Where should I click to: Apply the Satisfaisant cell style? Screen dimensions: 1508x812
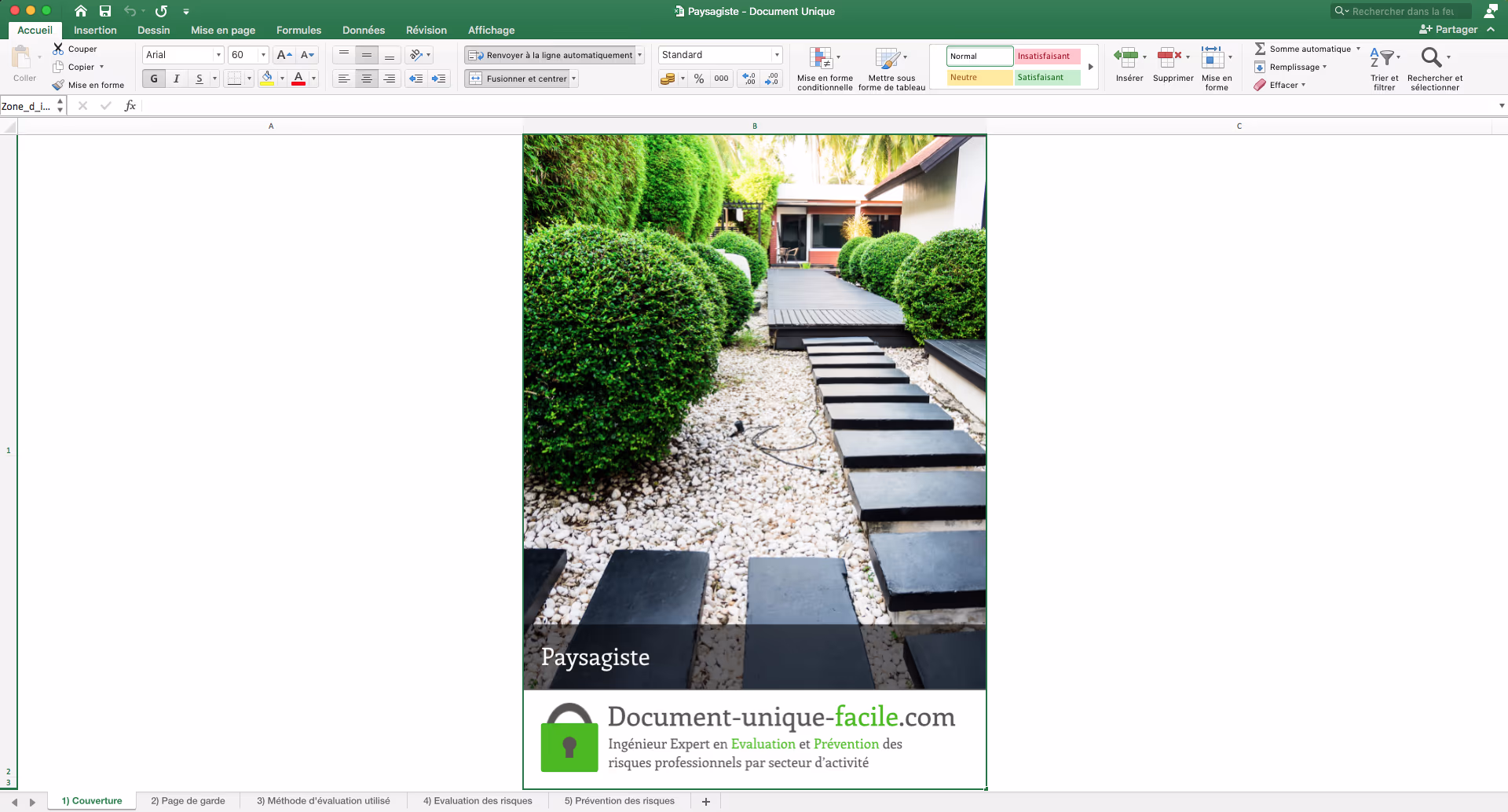coord(1047,77)
